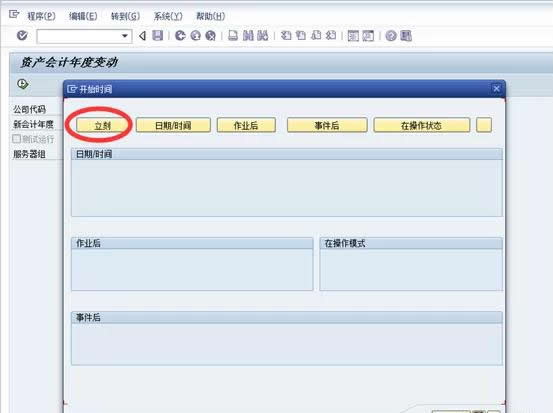The image size is (553, 413).
Task: Click the 作业后 button
Action: pyautogui.click(x=246, y=125)
